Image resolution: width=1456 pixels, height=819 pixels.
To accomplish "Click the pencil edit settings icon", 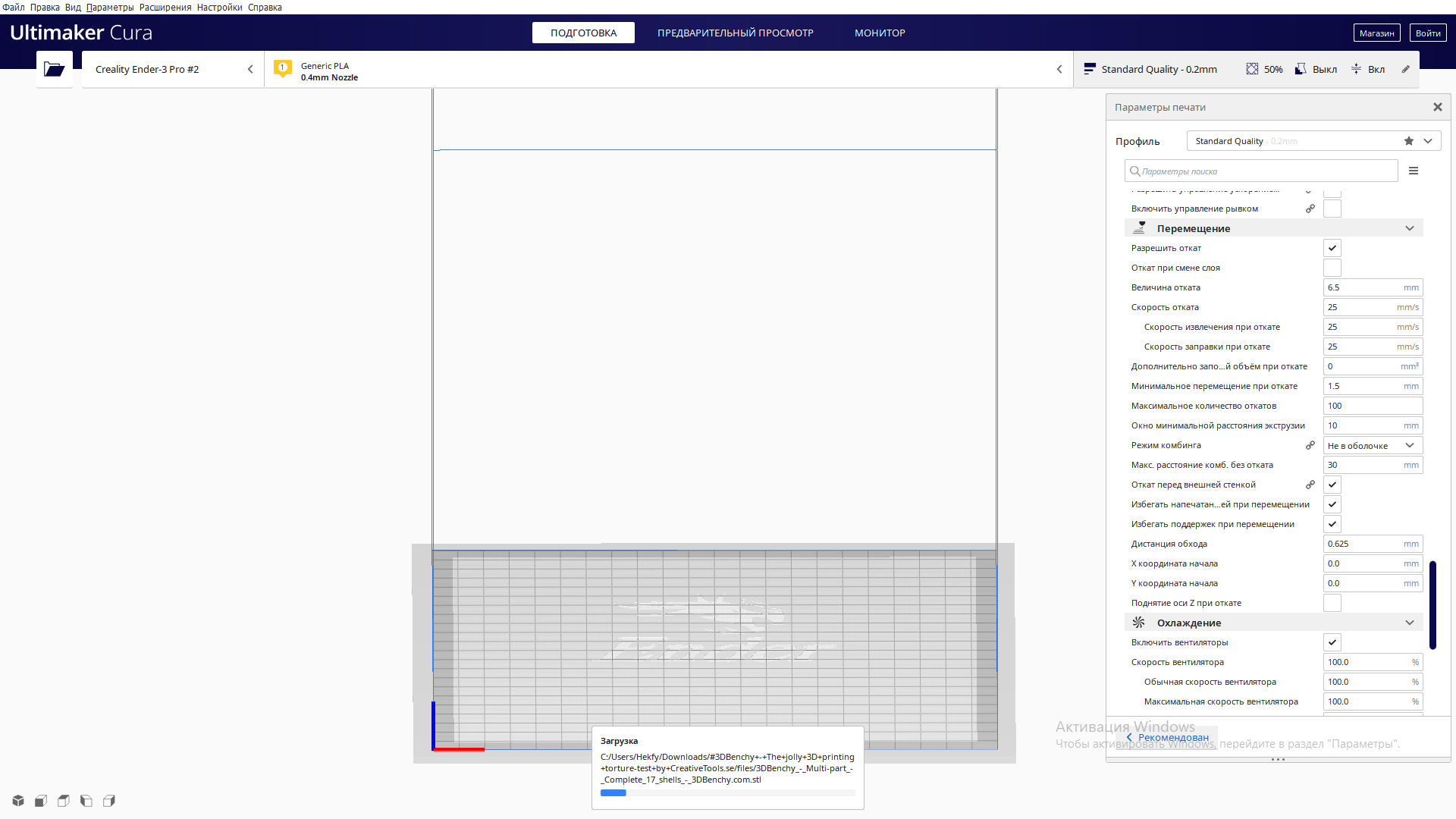I will (x=1405, y=69).
